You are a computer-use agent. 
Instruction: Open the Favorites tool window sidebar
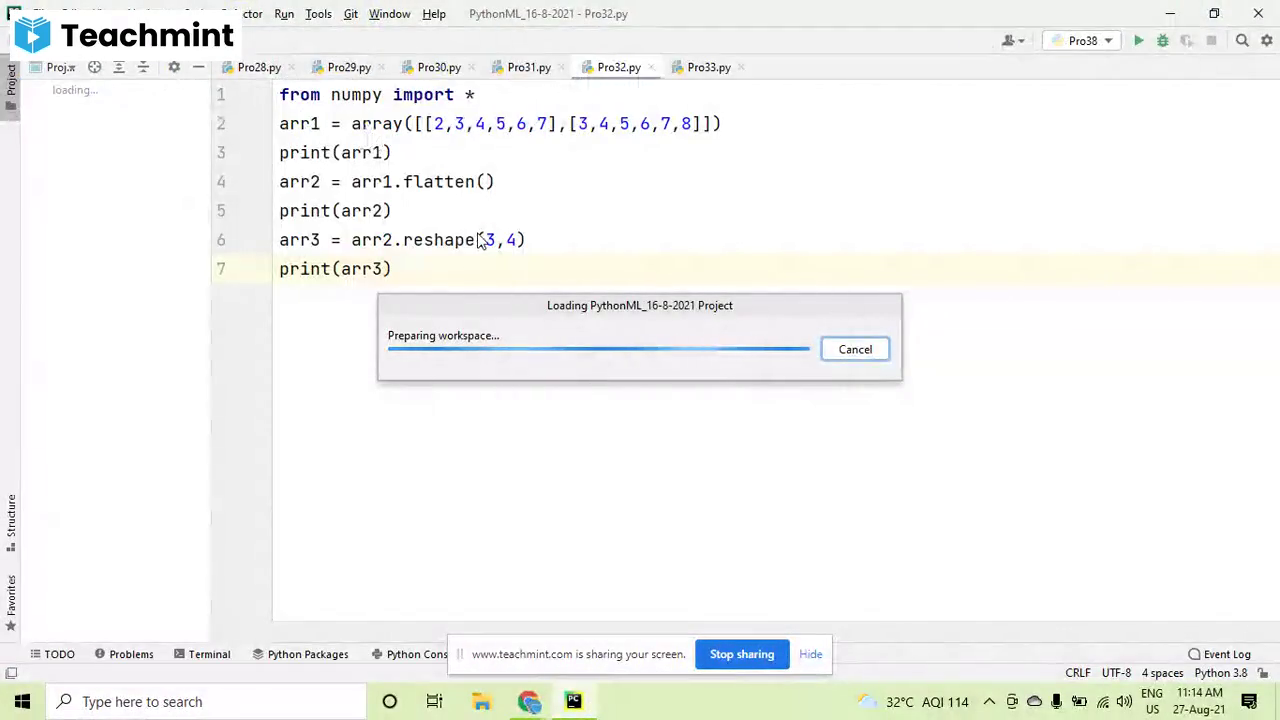[x=11, y=603]
